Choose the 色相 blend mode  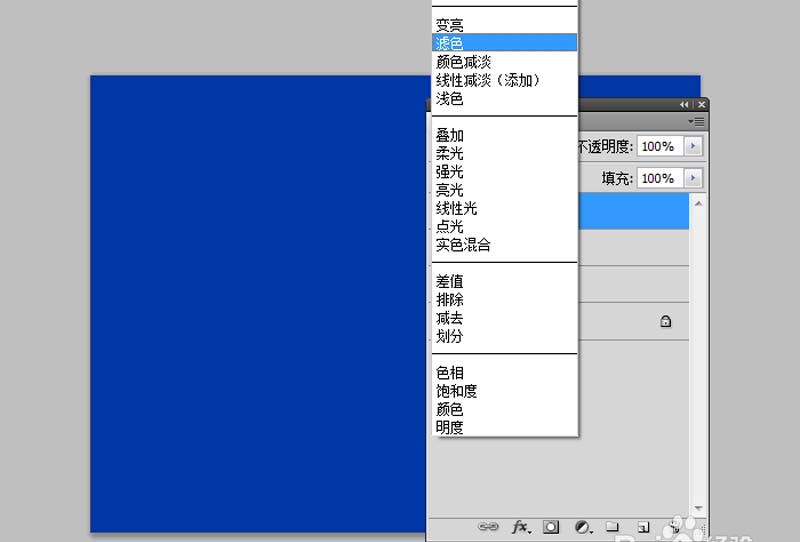(504, 373)
